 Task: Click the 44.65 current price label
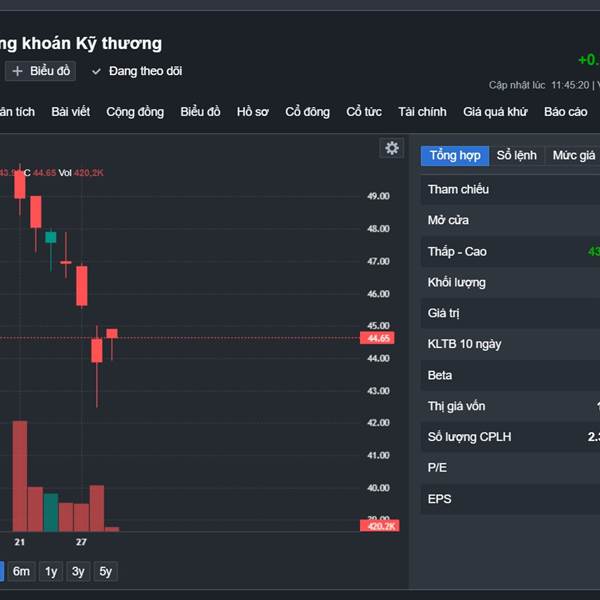tap(379, 339)
